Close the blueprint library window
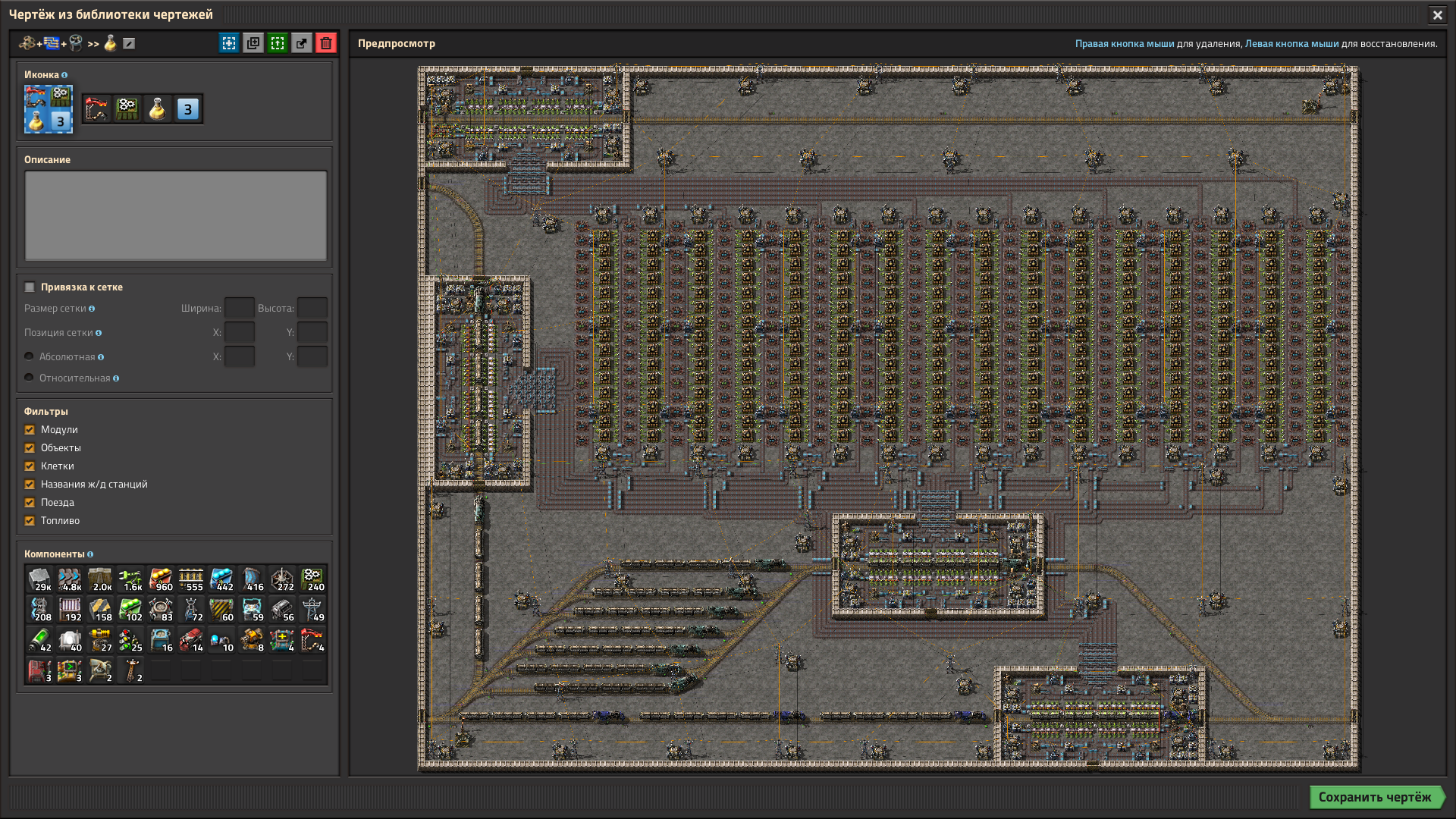Image resolution: width=1456 pixels, height=819 pixels. click(1437, 14)
